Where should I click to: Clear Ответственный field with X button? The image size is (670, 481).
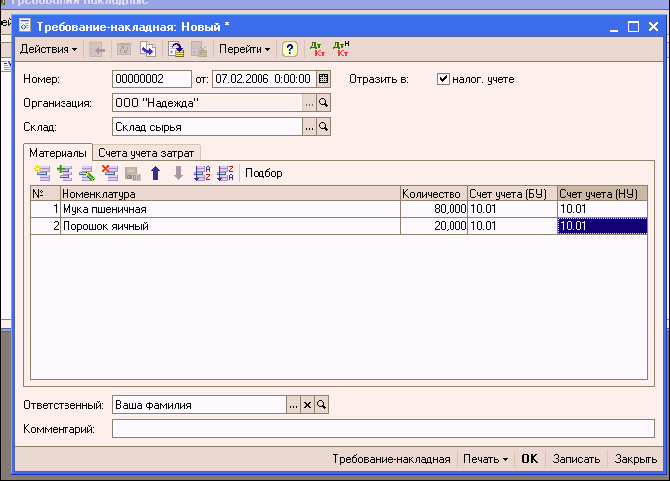(x=308, y=405)
